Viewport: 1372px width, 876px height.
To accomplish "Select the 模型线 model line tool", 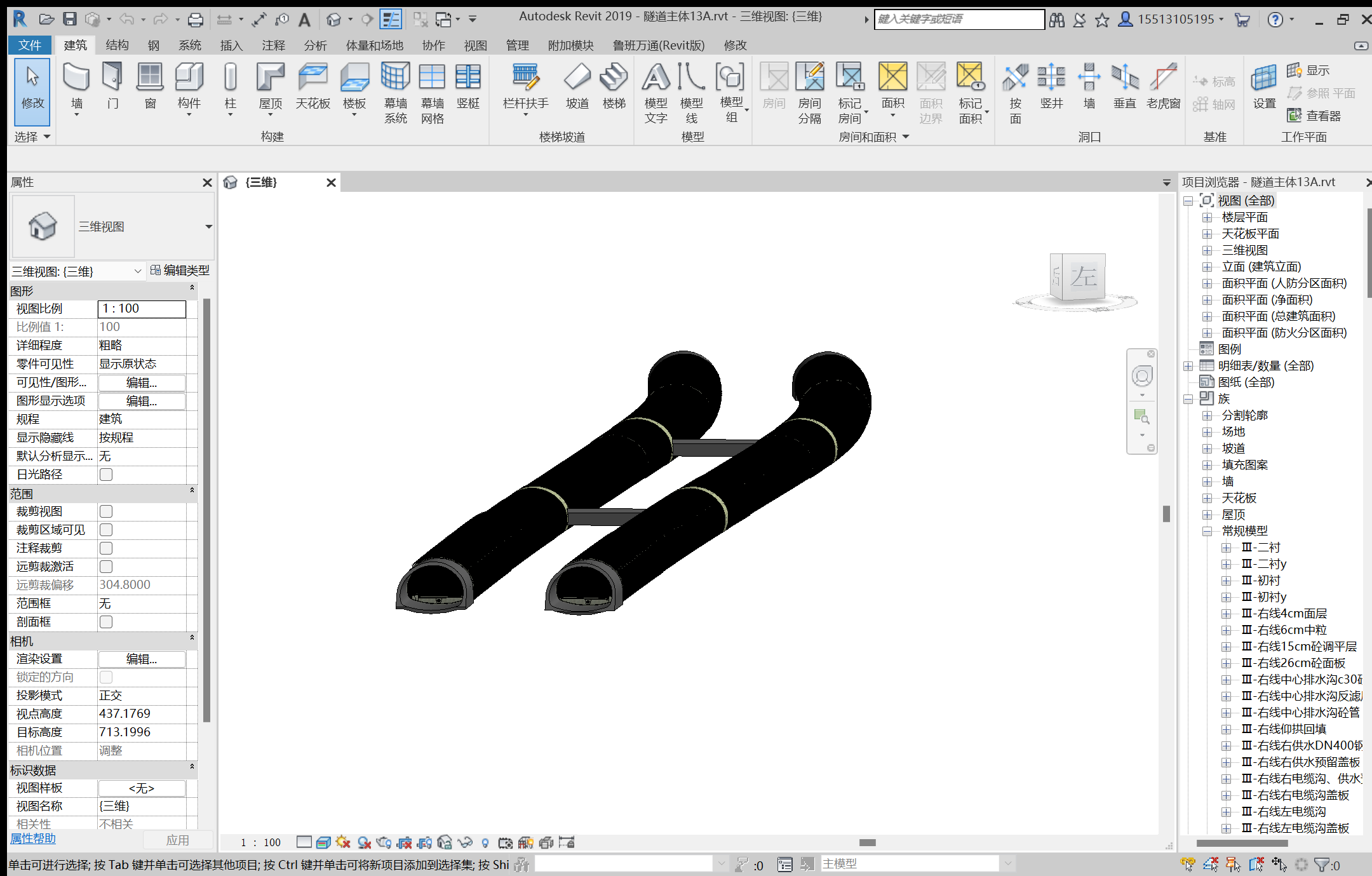I will (x=691, y=93).
